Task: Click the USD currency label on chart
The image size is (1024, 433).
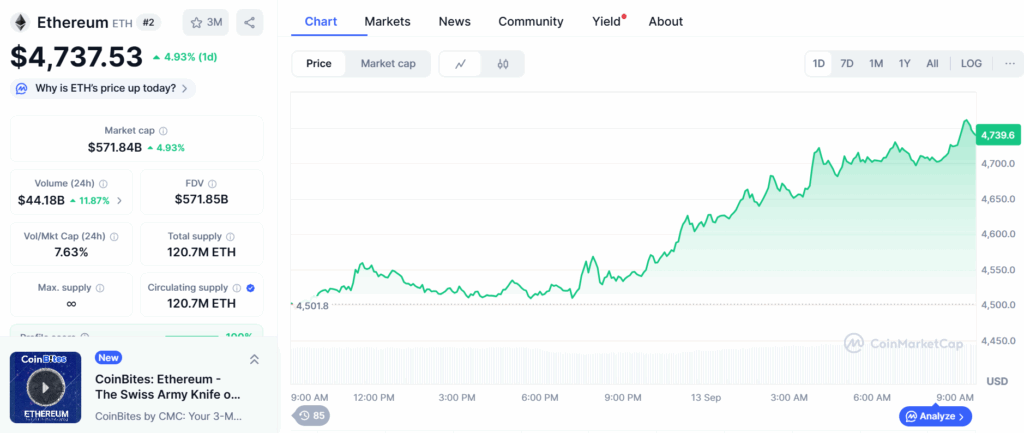Action: click(x=997, y=381)
